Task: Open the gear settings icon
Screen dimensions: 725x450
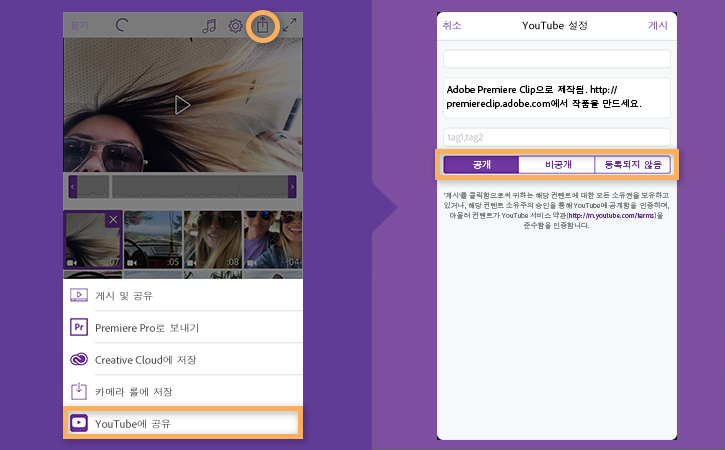Action: (235, 25)
